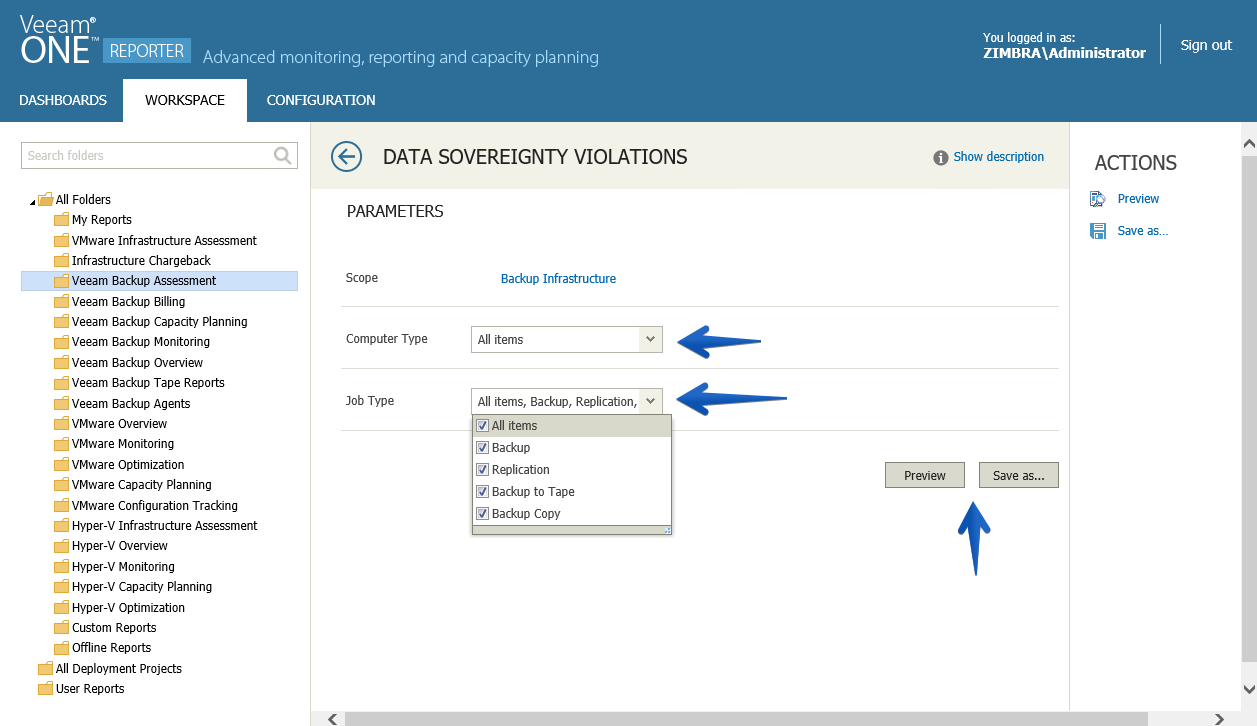This screenshot has height=726, width=1257.
Task: Toggle the Backup to Tape checkbox
Action: coord(482,491)
